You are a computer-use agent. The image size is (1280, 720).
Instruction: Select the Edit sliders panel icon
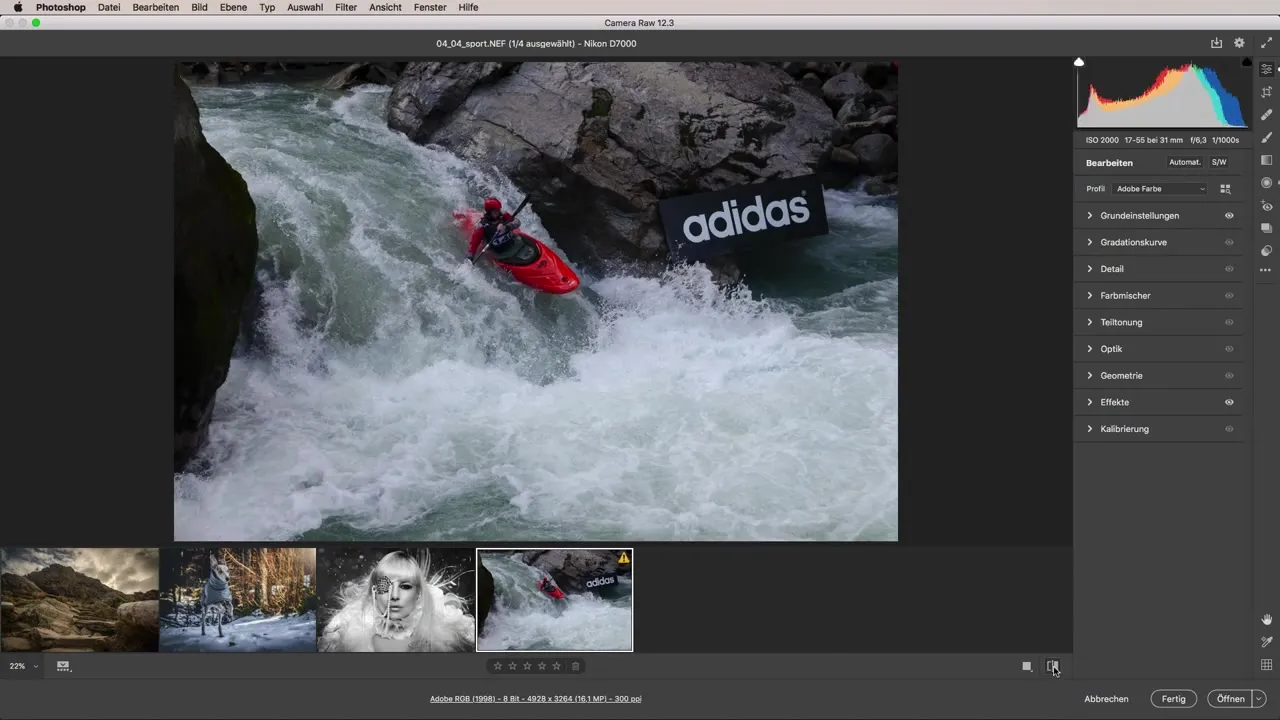[1266, 69]
